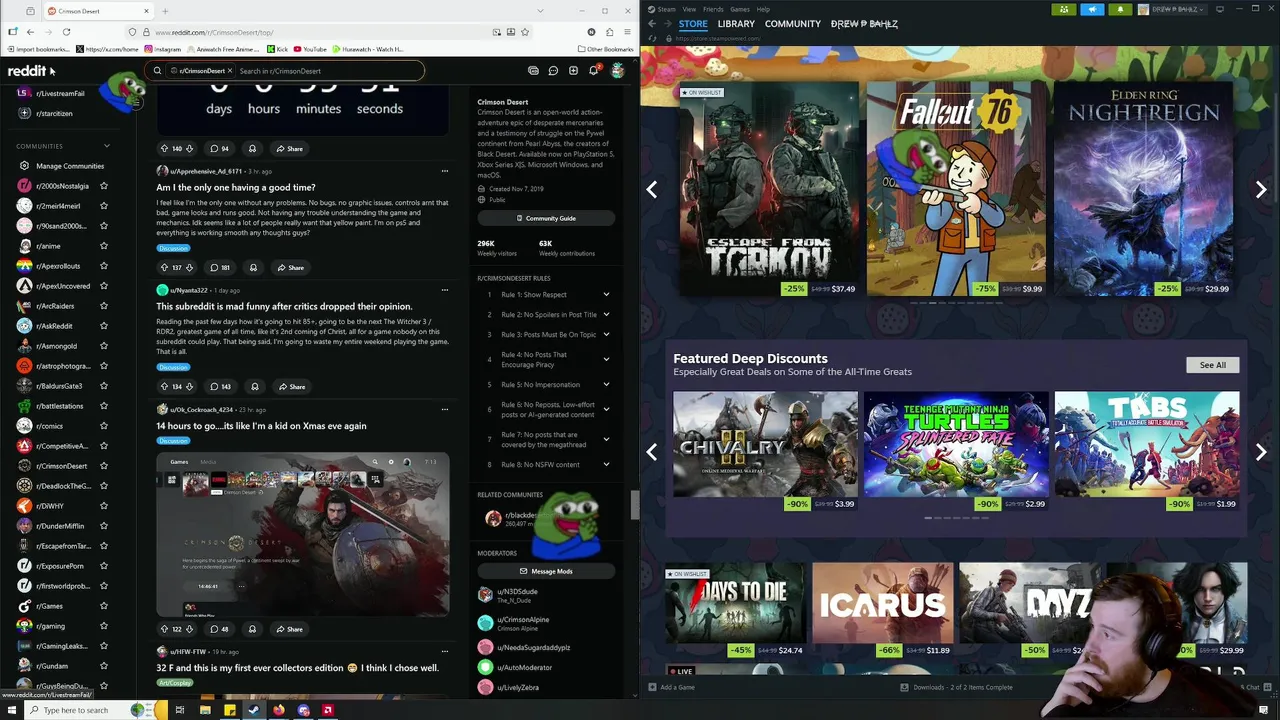Open Steam announcements megaphone icon
The height and width of the screenshot is (720, 1280).
point(1092,9)
